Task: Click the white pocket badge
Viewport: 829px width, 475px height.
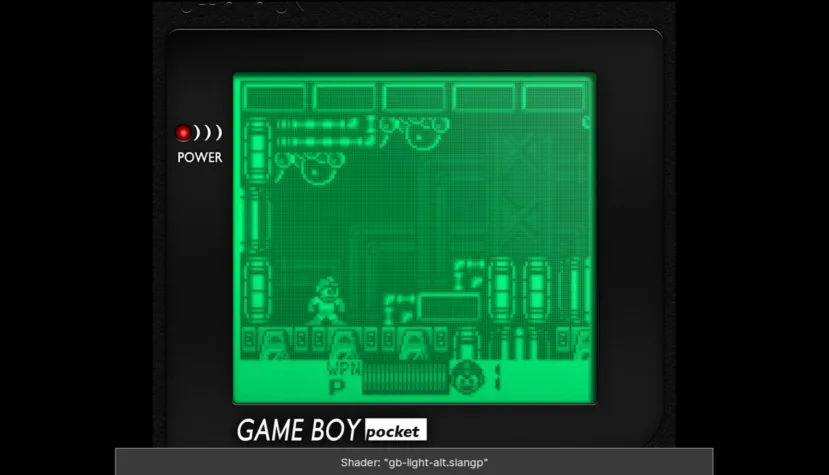Action: click(x=395, y=431)
